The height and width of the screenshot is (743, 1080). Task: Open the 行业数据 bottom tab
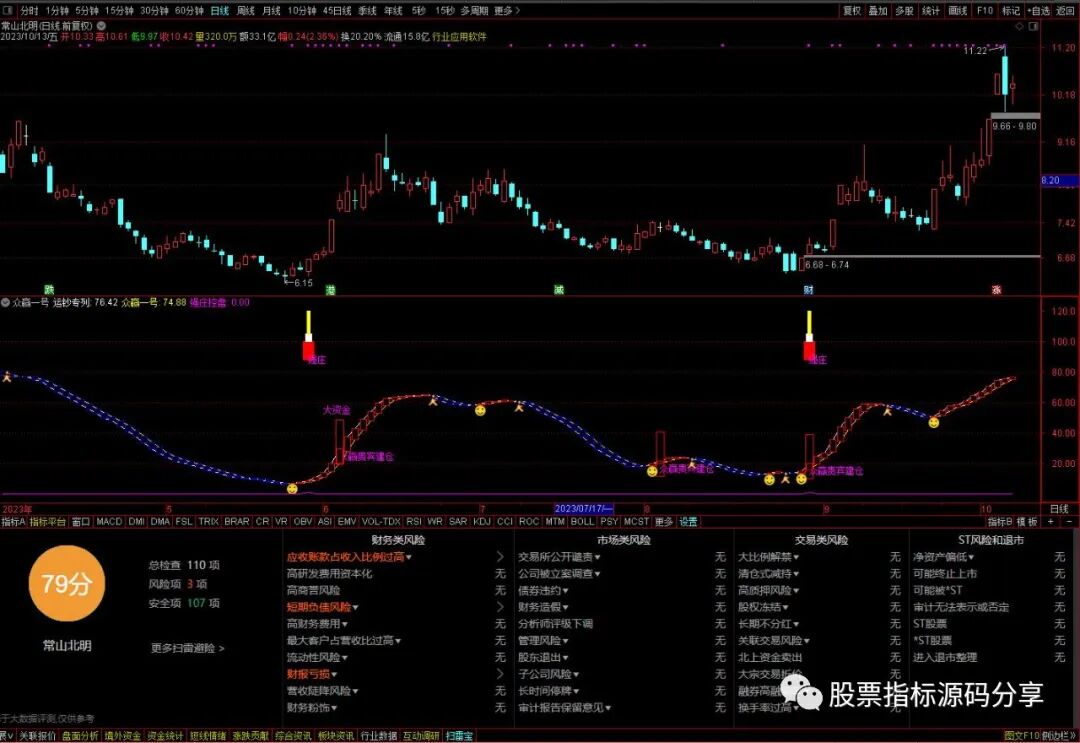click(379, 736)
